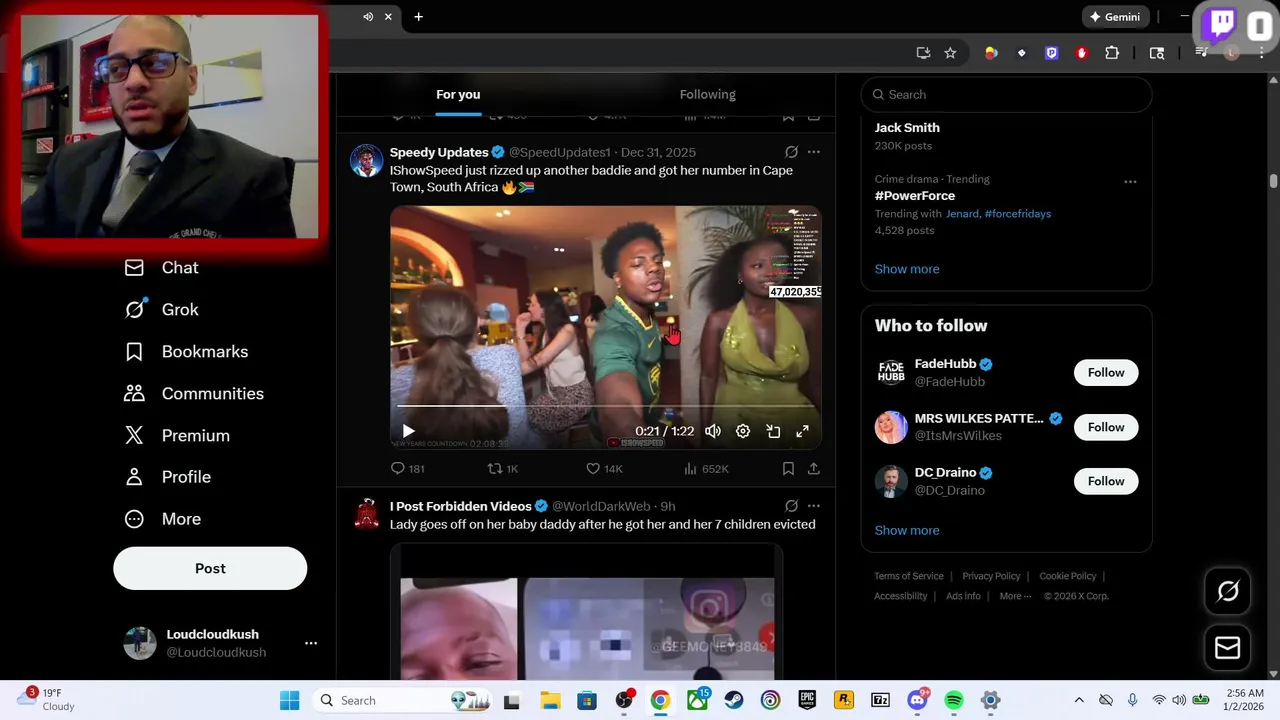Open the Jenard trending link
Viewport: 1280px width, 720px height.
962,213
